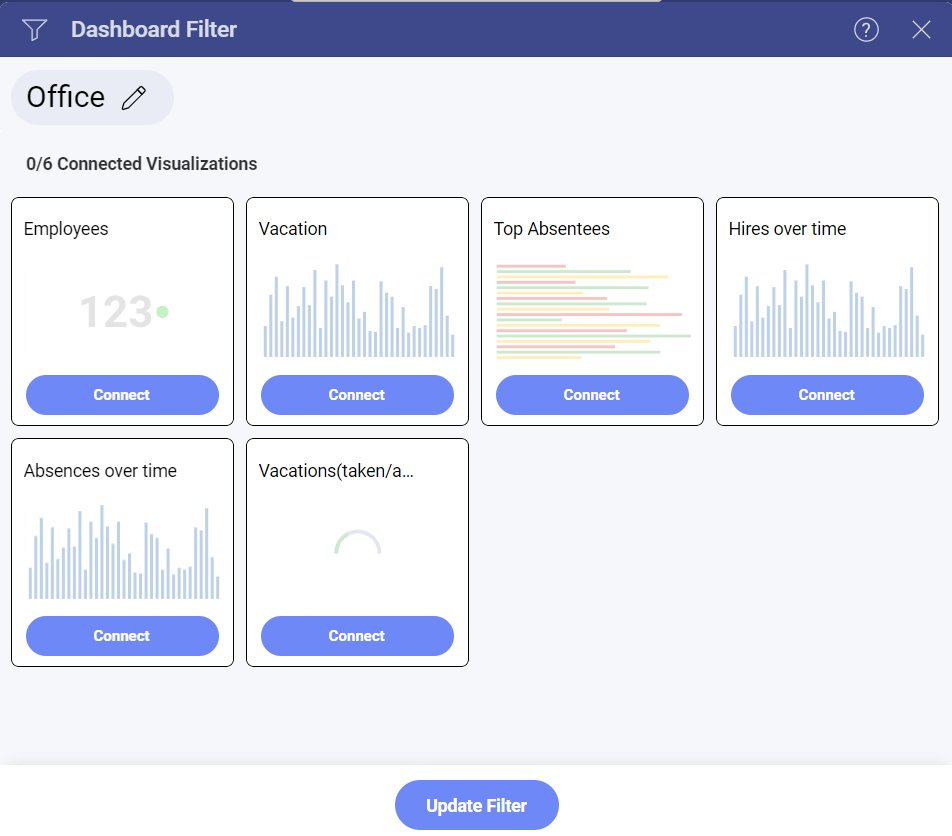Connect the Absences over time visualization
The width and height of the screenshot is (952, 836).
pyautogui.click(x=122, y=636)
